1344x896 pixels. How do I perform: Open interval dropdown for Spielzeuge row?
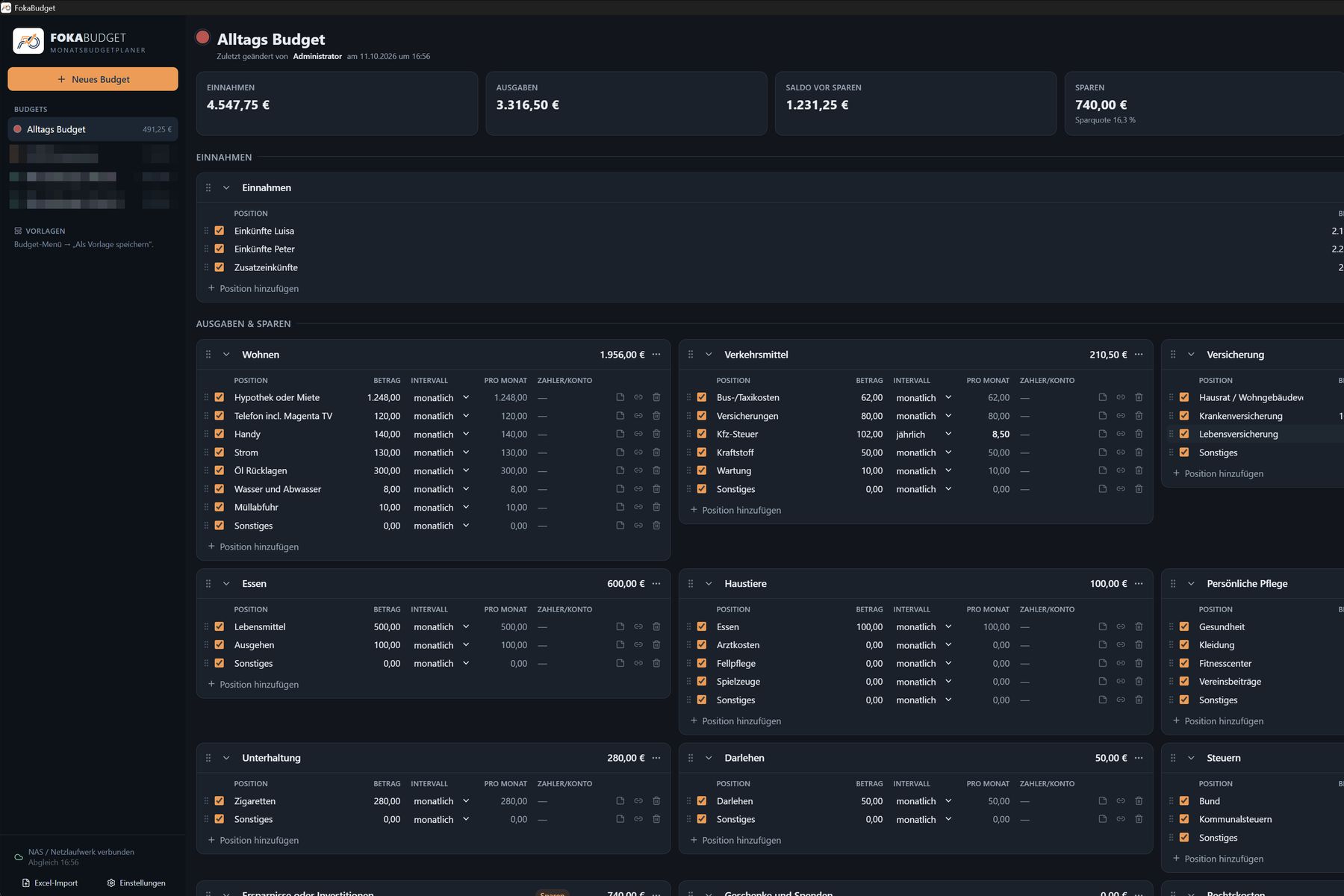(x=924, y=682)
